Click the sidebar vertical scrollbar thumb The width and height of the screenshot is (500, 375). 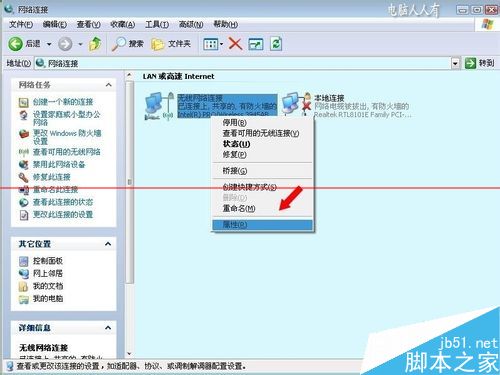tap(129, 182)
